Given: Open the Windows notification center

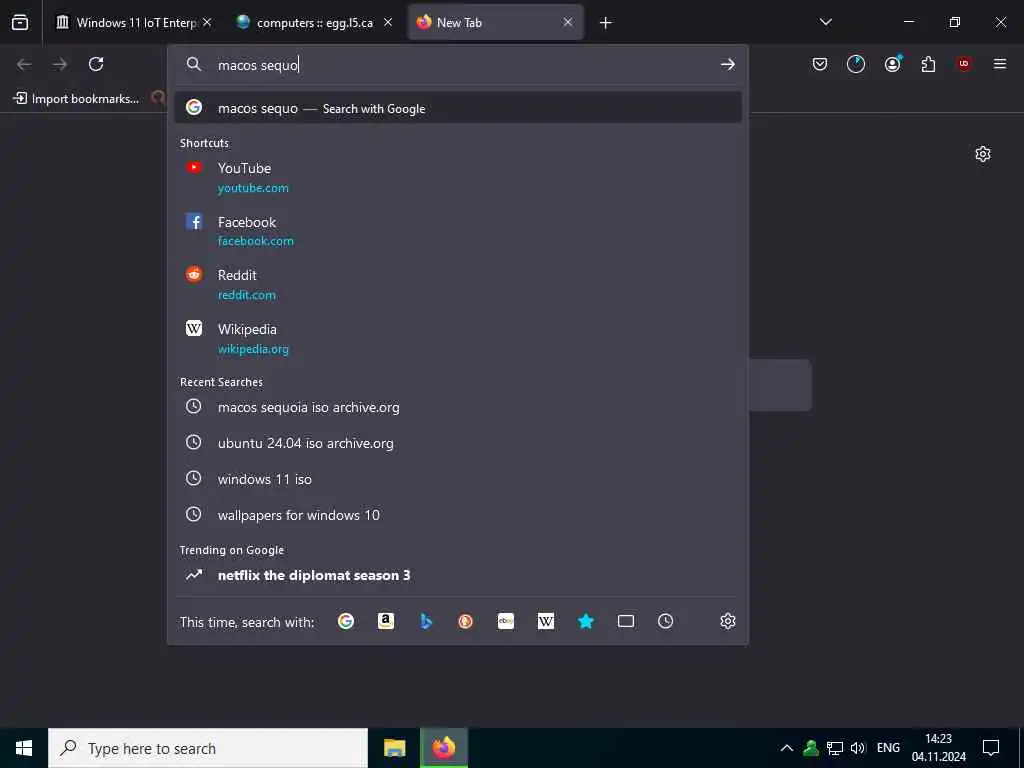Looking at the screenshot, I should click(991, 748).
